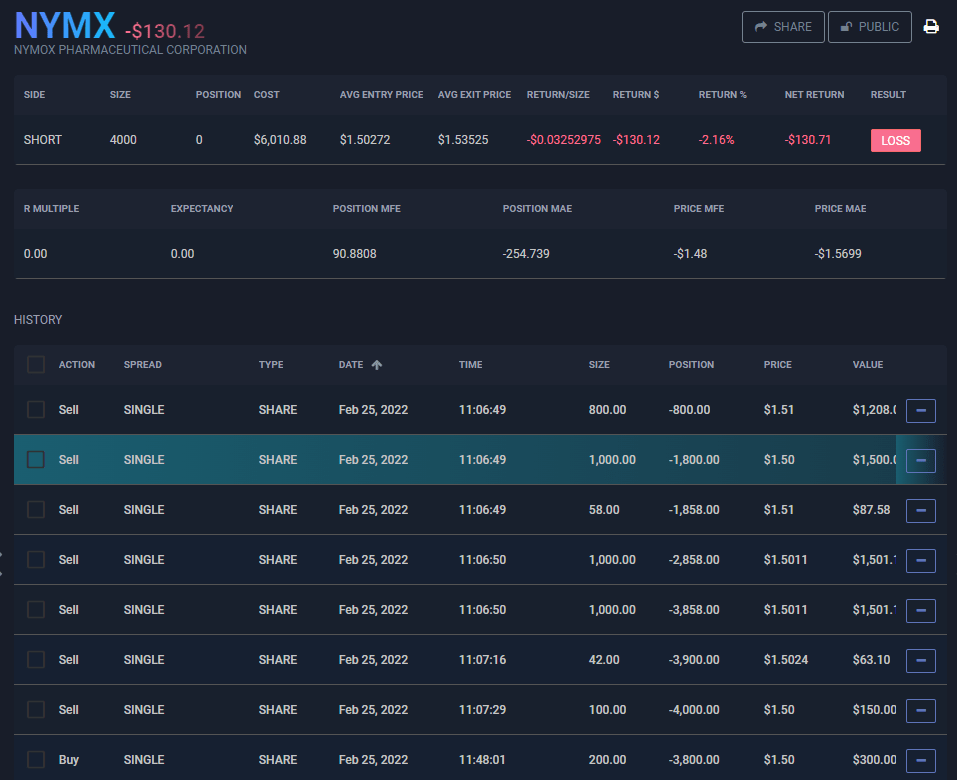957x780 pixels.
Task: Check the box for the 800.00 sell row
Action: click(36, 410)
